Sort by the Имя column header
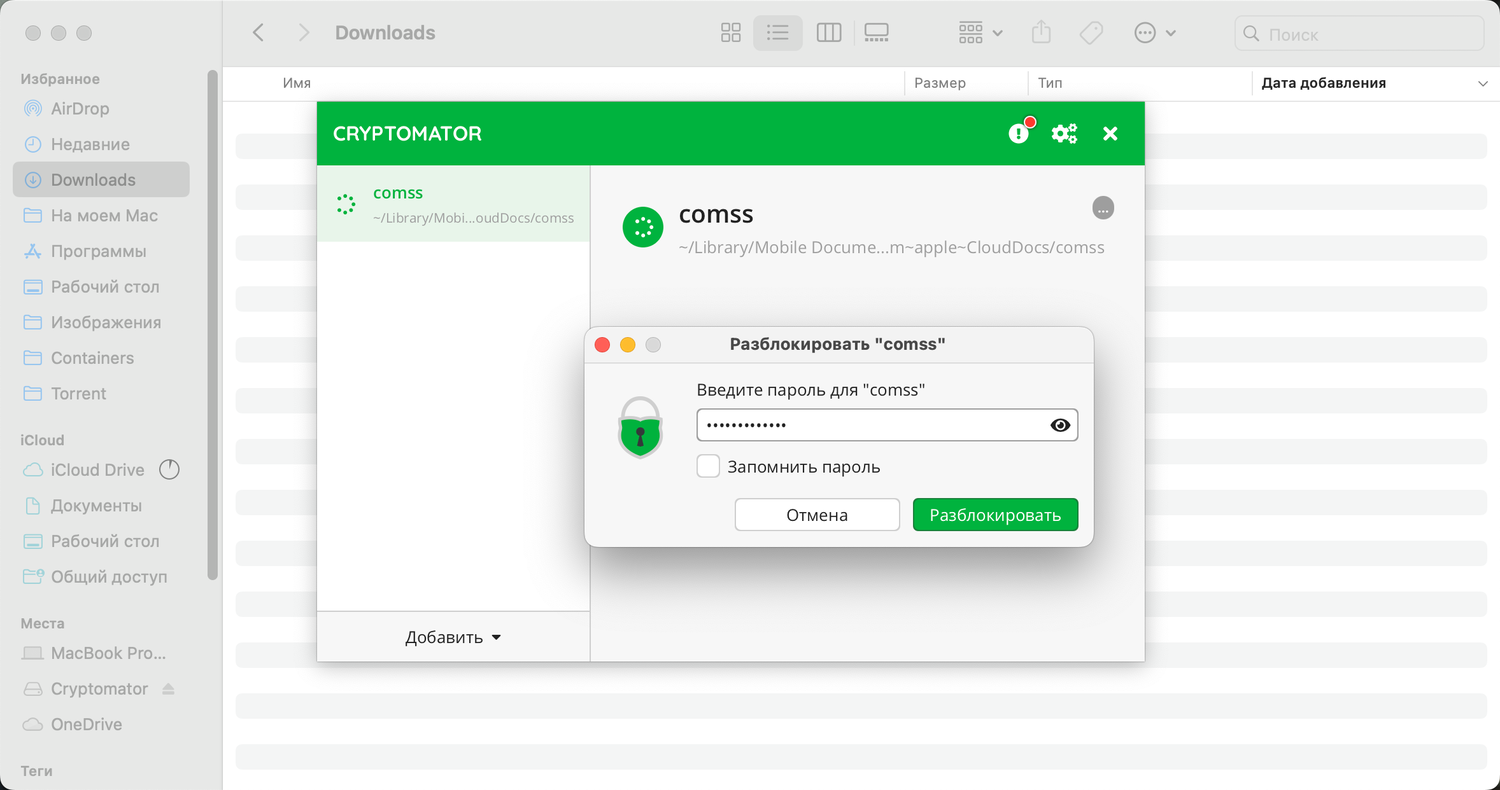1500x790 pixels. [x=297, y=83]
